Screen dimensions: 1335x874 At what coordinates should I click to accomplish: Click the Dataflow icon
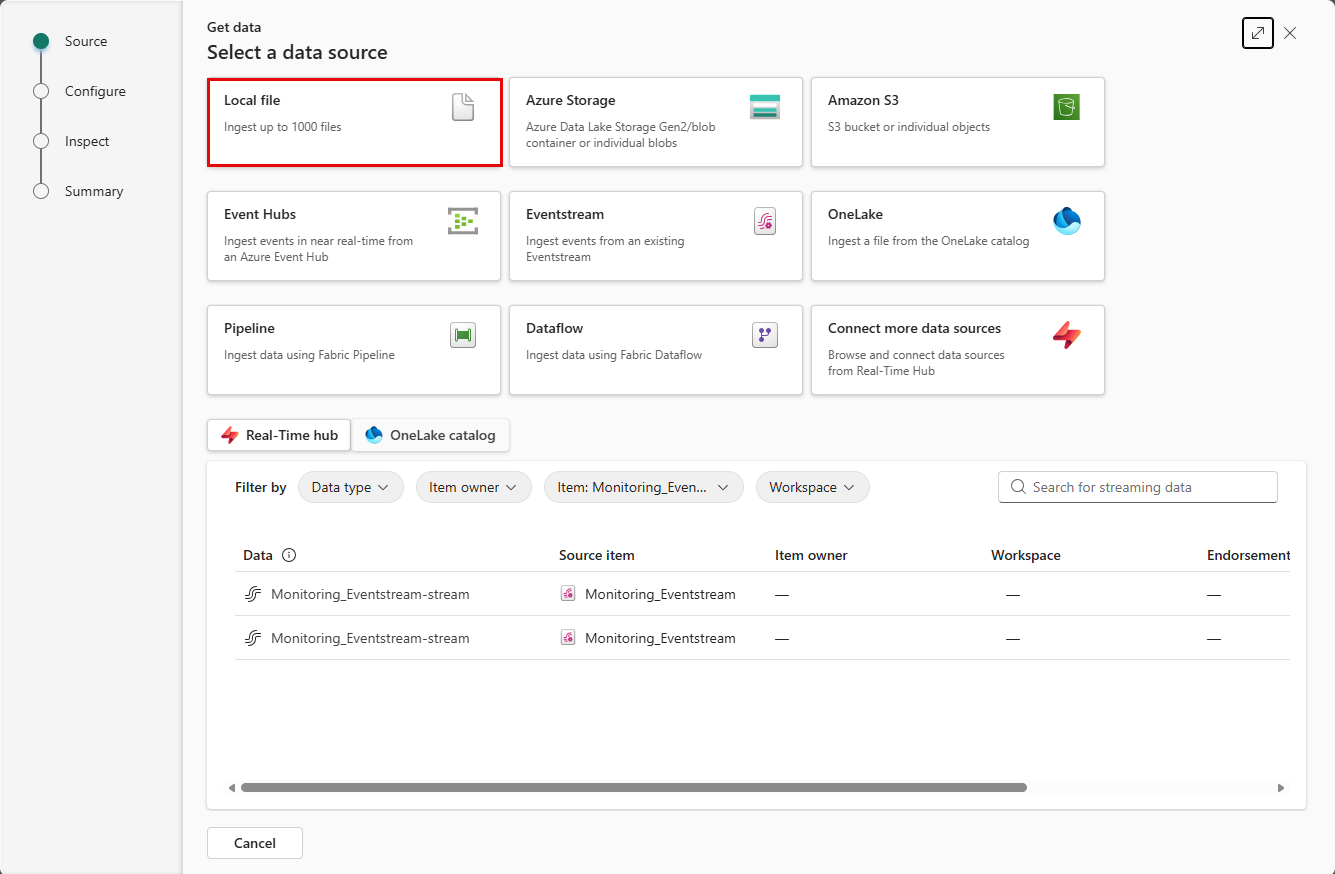[x=765, y=335]
